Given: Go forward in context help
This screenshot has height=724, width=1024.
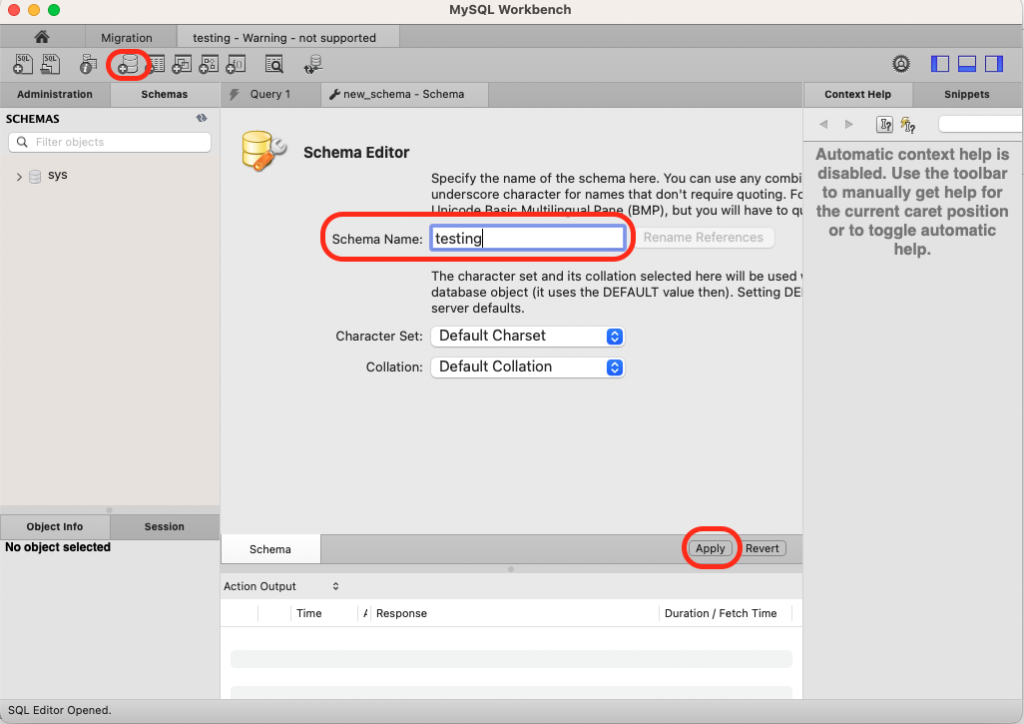Looking at the screenshot, I should tap(848, 124).
